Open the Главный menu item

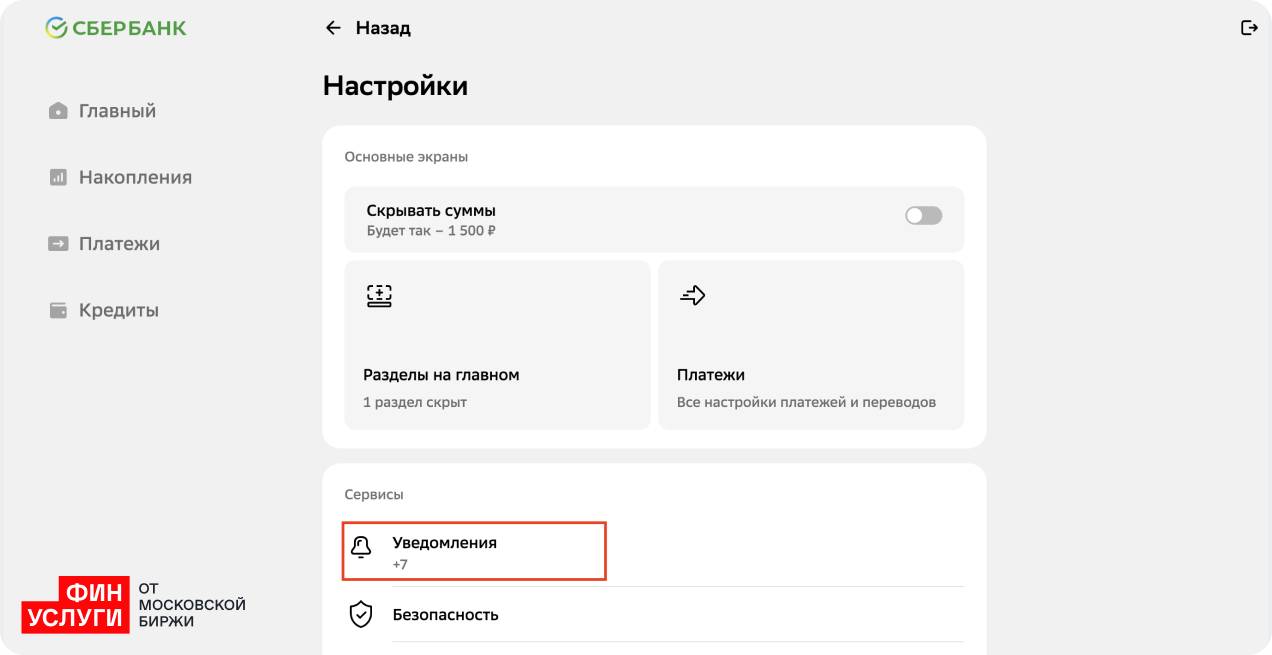[x=117, y=111]
